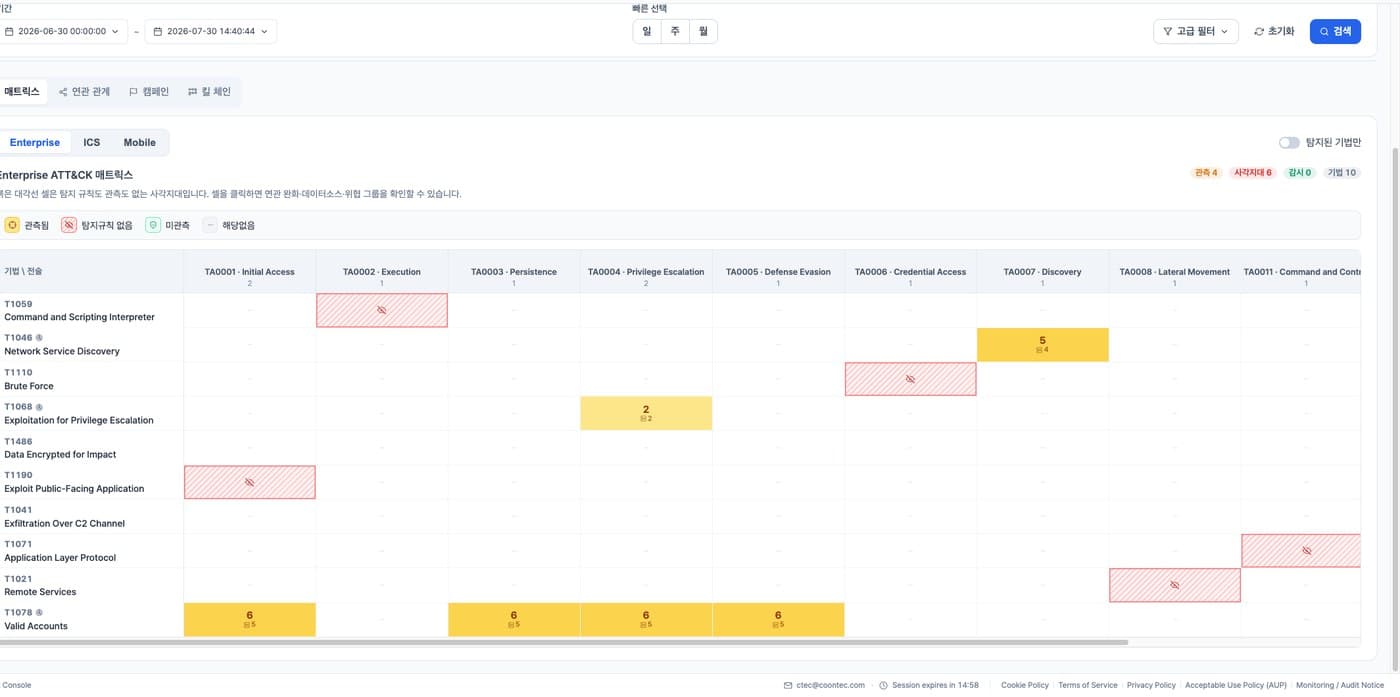Viewport: 1400px width, 697px height.
Task: Select the 주 quick range option
Action: [675, 32]
